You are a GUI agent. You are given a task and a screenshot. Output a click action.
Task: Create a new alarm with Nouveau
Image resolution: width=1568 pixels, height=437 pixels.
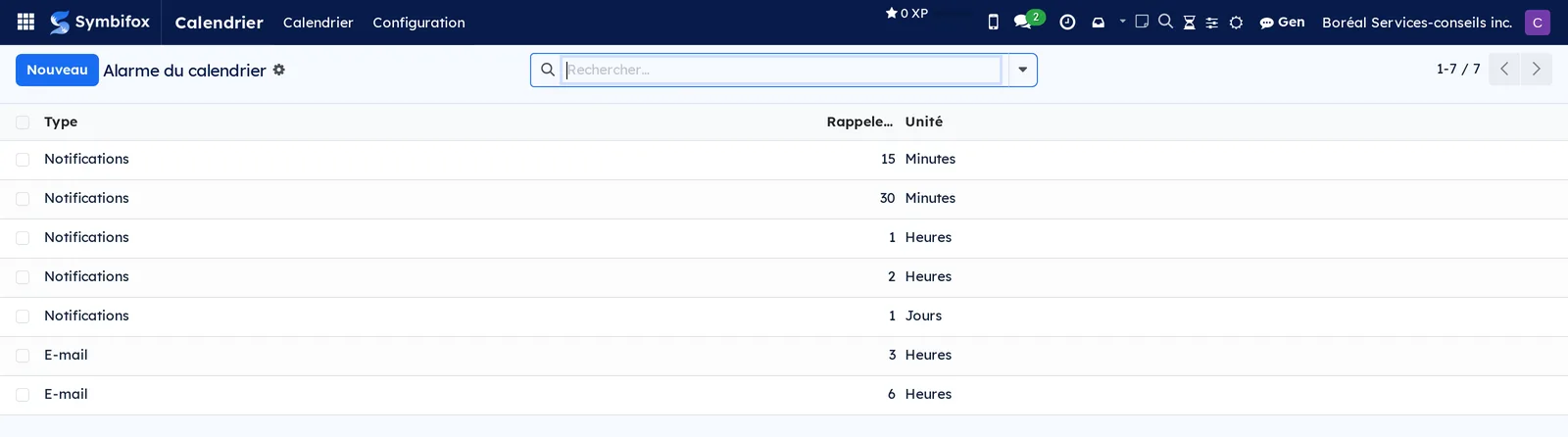[57, 70]
